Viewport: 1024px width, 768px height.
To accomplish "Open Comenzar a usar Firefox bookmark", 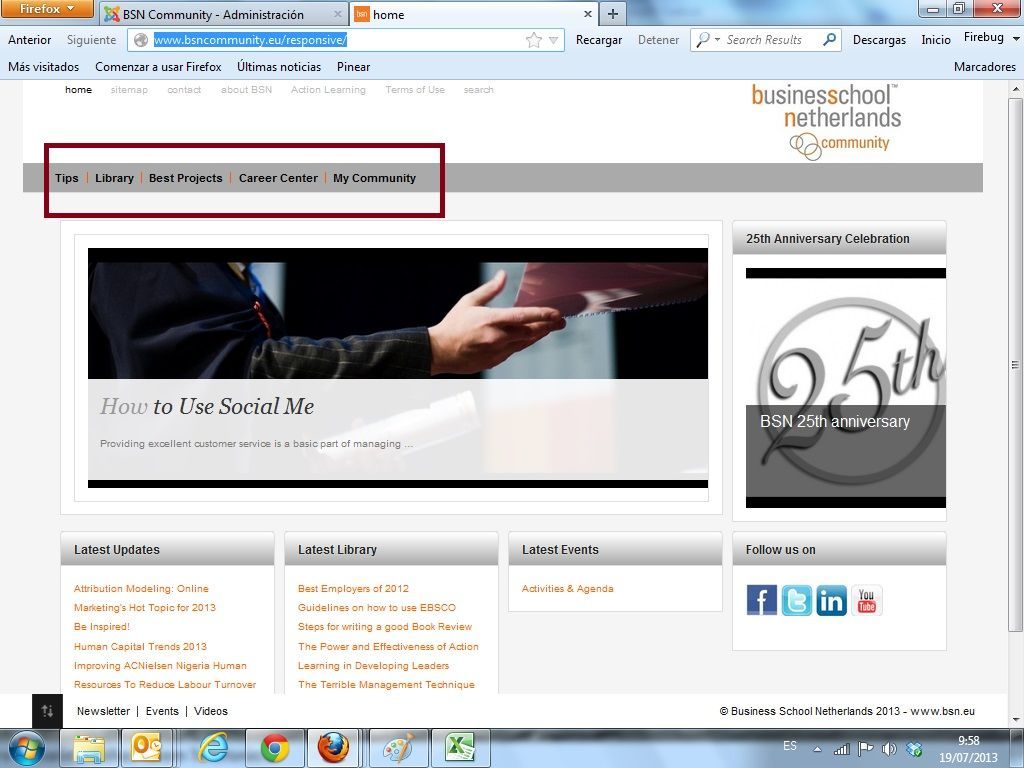I will click(x=158, y=67).
